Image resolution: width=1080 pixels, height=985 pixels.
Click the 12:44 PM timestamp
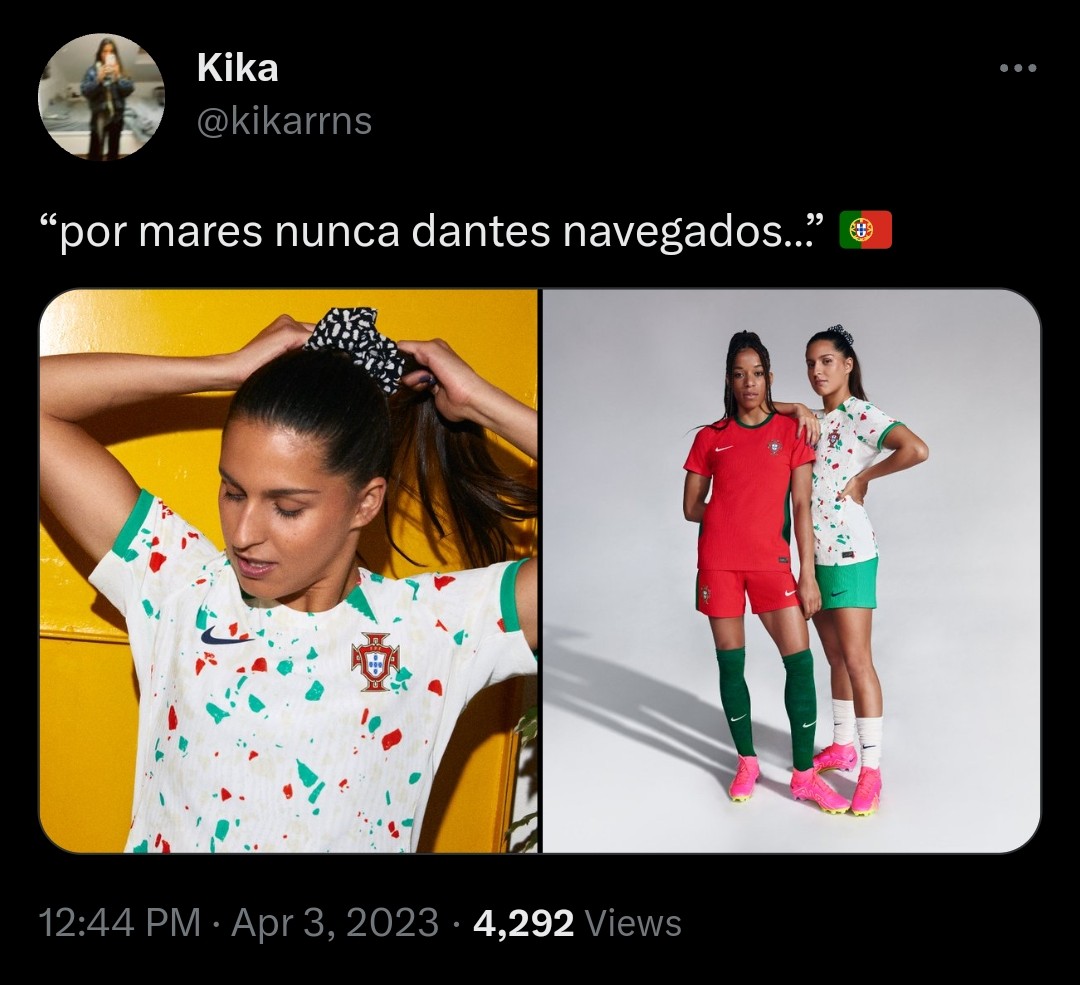(x=120, y=923)
